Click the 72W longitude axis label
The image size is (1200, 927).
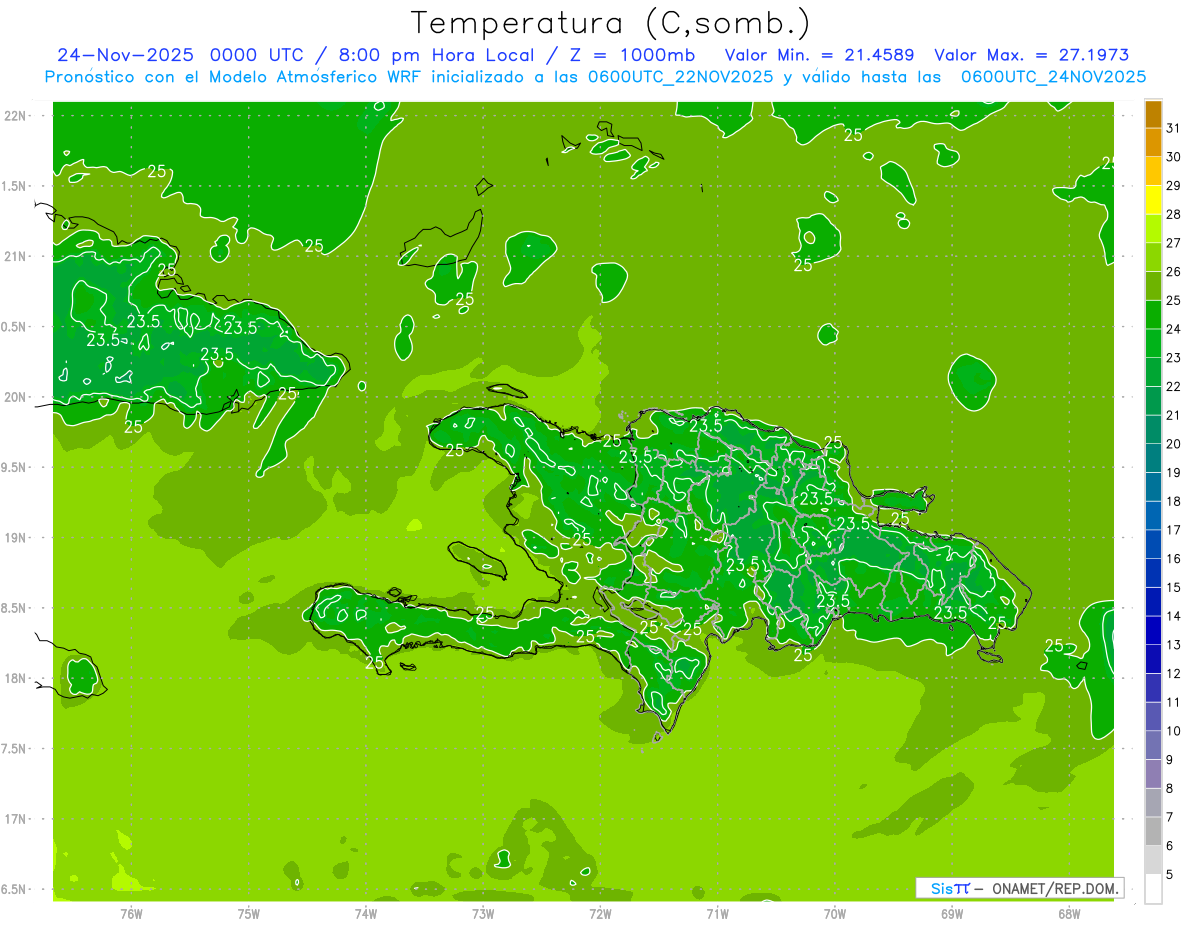(600, 913)
